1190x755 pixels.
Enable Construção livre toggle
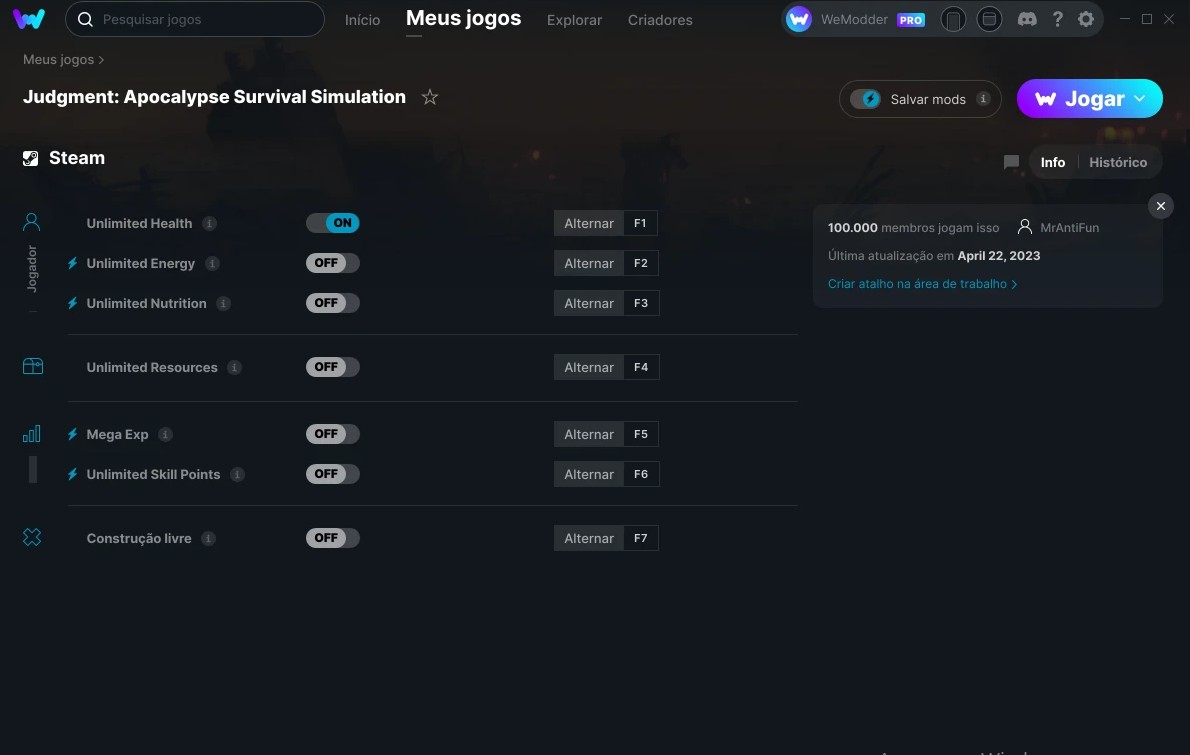point(332,538)
